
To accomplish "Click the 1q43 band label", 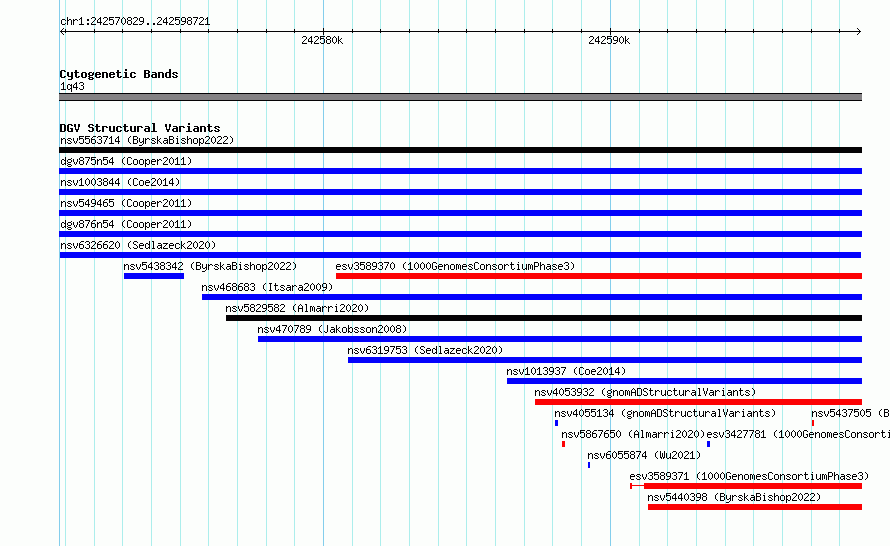I will (x=72, y=86).
